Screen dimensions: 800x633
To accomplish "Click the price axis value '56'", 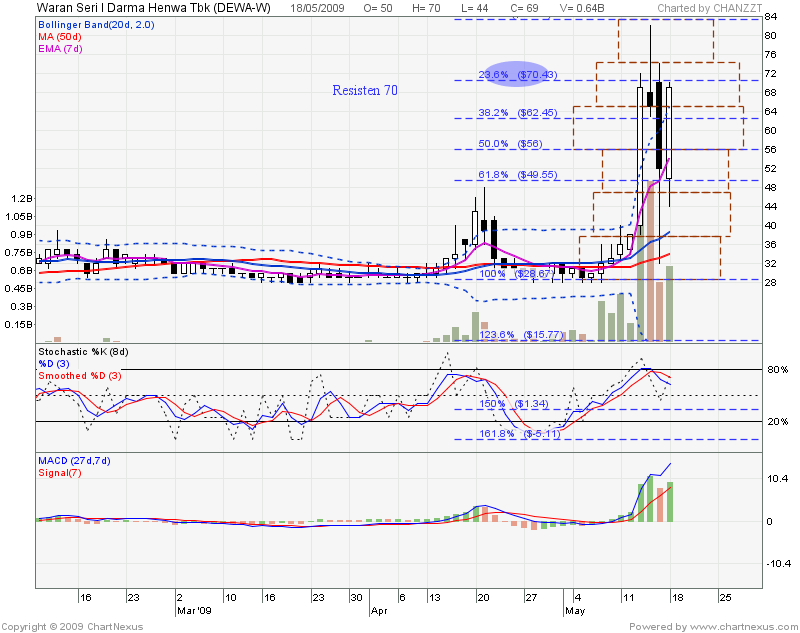I will click(770, 149).
